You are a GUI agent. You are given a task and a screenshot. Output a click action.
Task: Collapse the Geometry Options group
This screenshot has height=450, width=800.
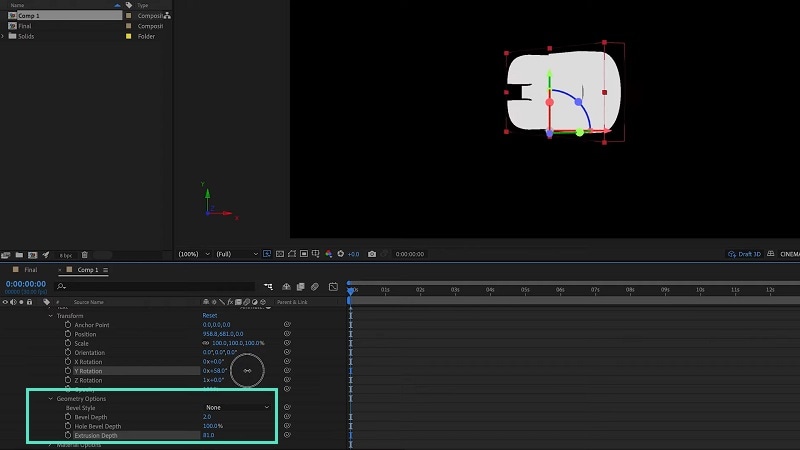[x=51, y=398]
